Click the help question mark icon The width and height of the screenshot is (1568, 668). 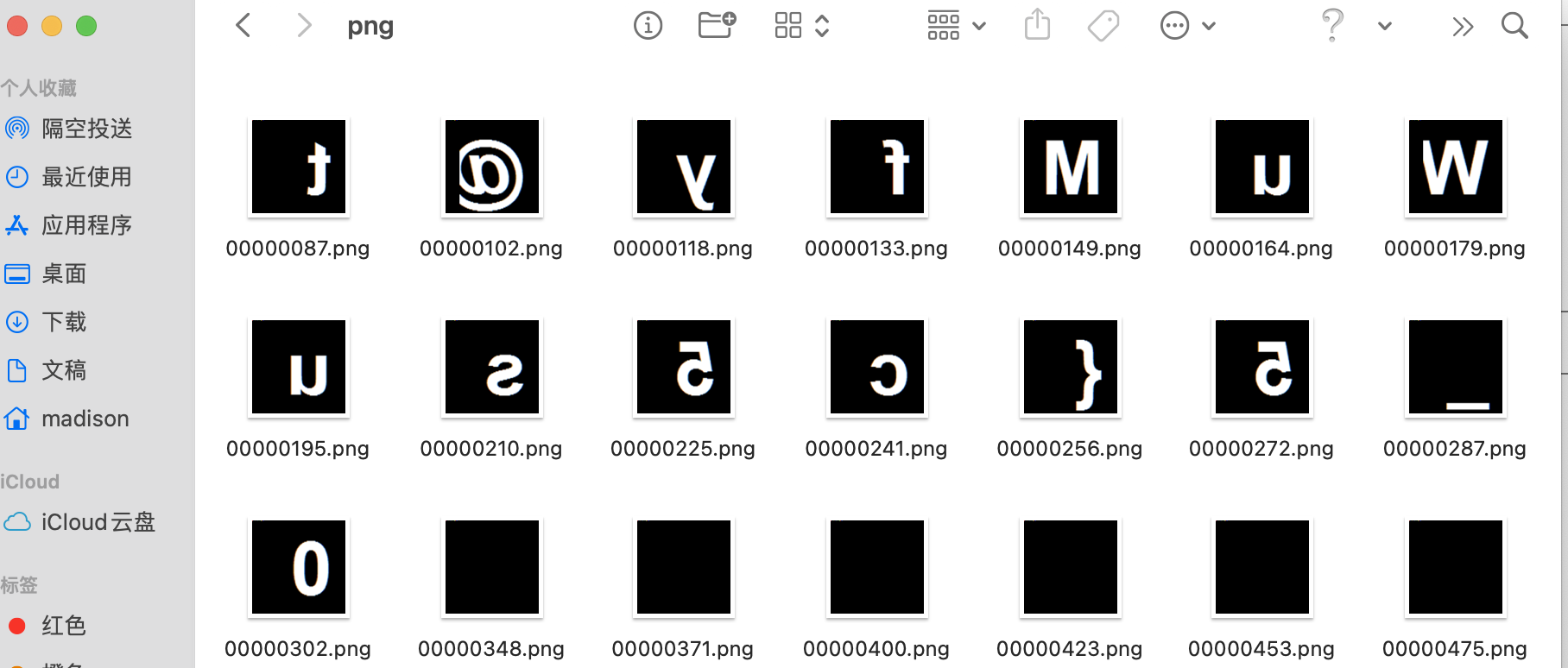[1332, 26]
